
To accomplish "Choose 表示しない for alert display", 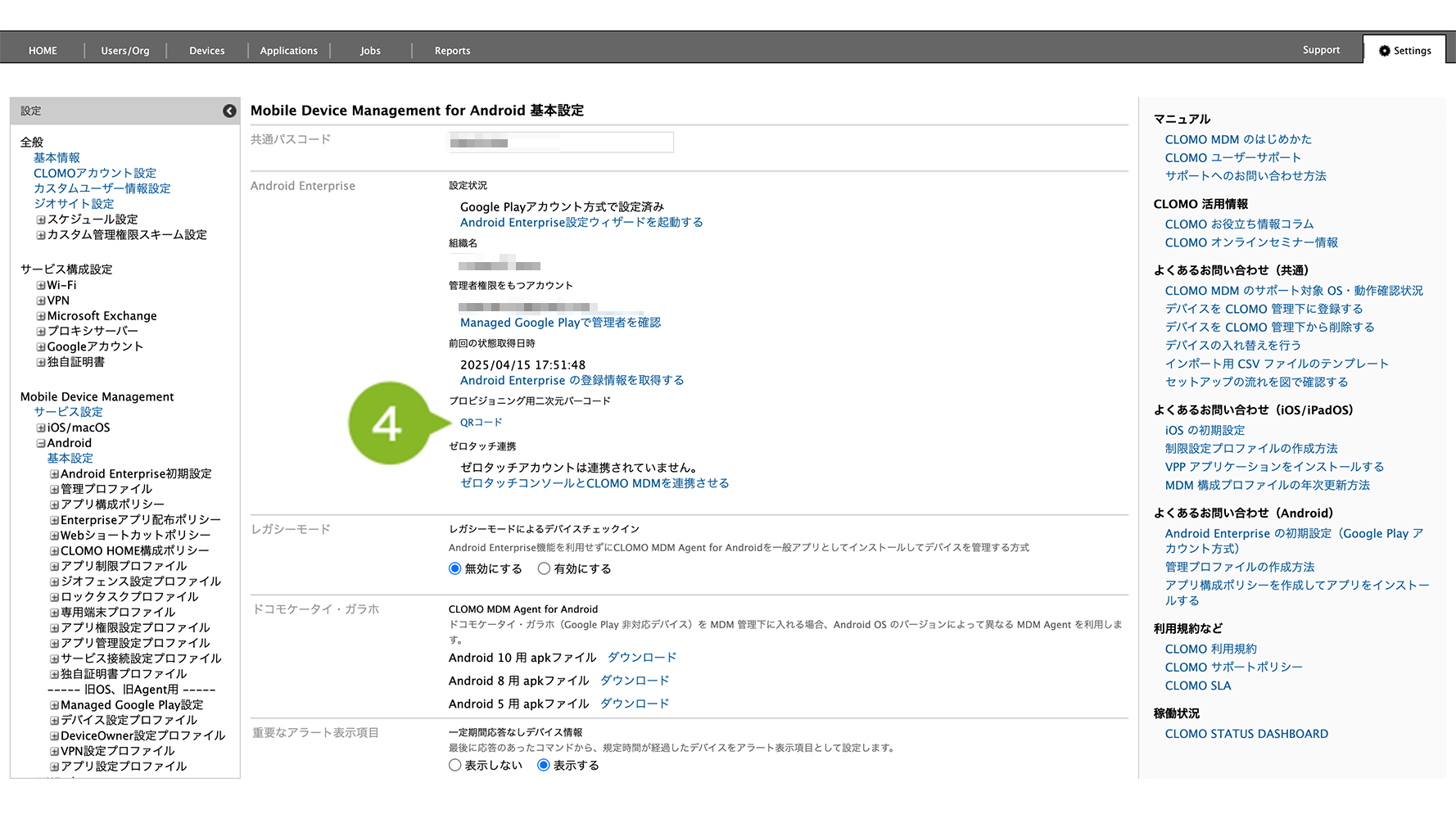I will (x=455, y=765).
